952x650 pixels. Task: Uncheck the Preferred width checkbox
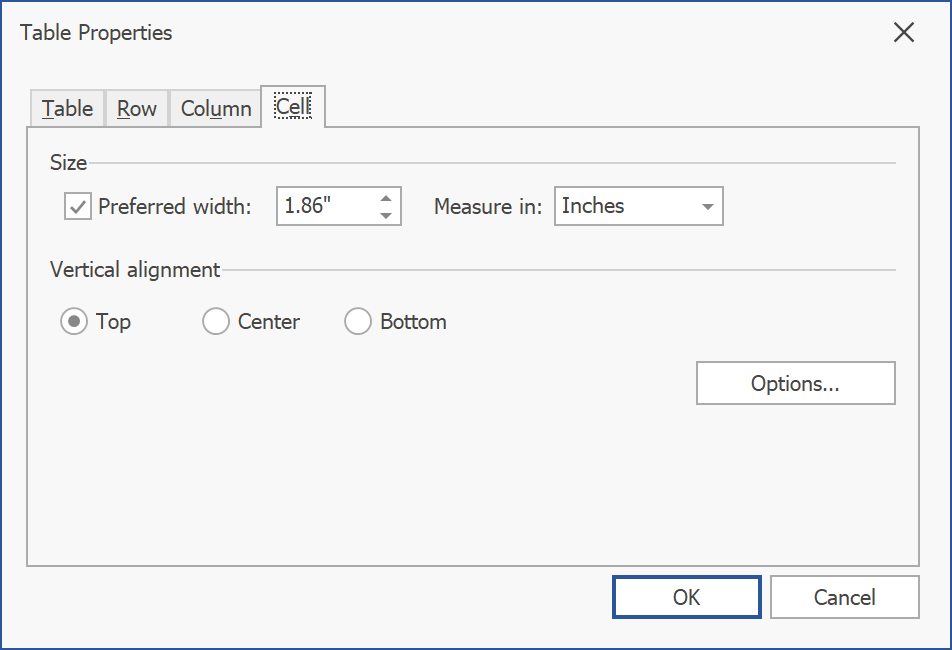77,207
